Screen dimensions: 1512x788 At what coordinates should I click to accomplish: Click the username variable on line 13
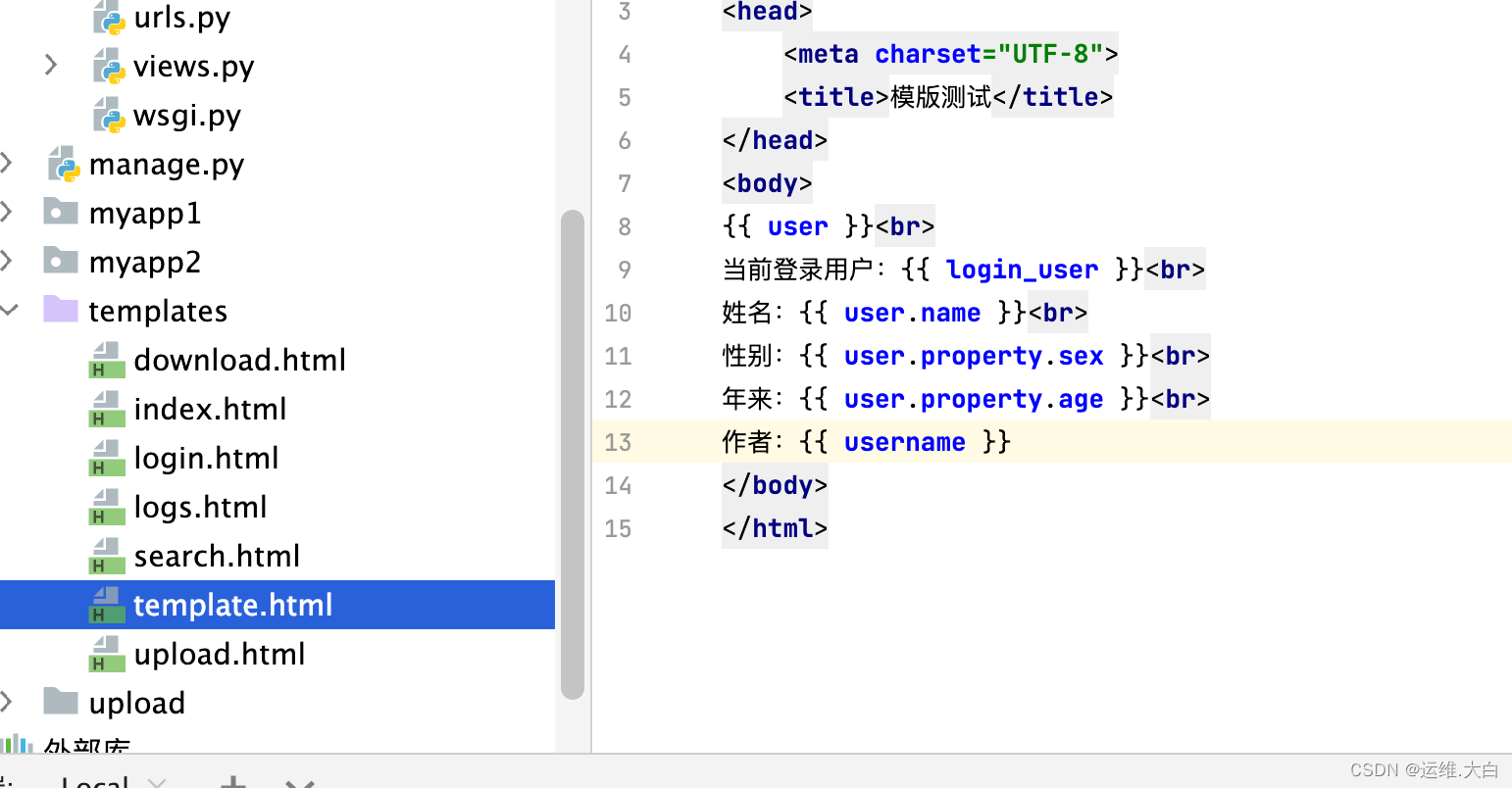[x=904, y=442]
